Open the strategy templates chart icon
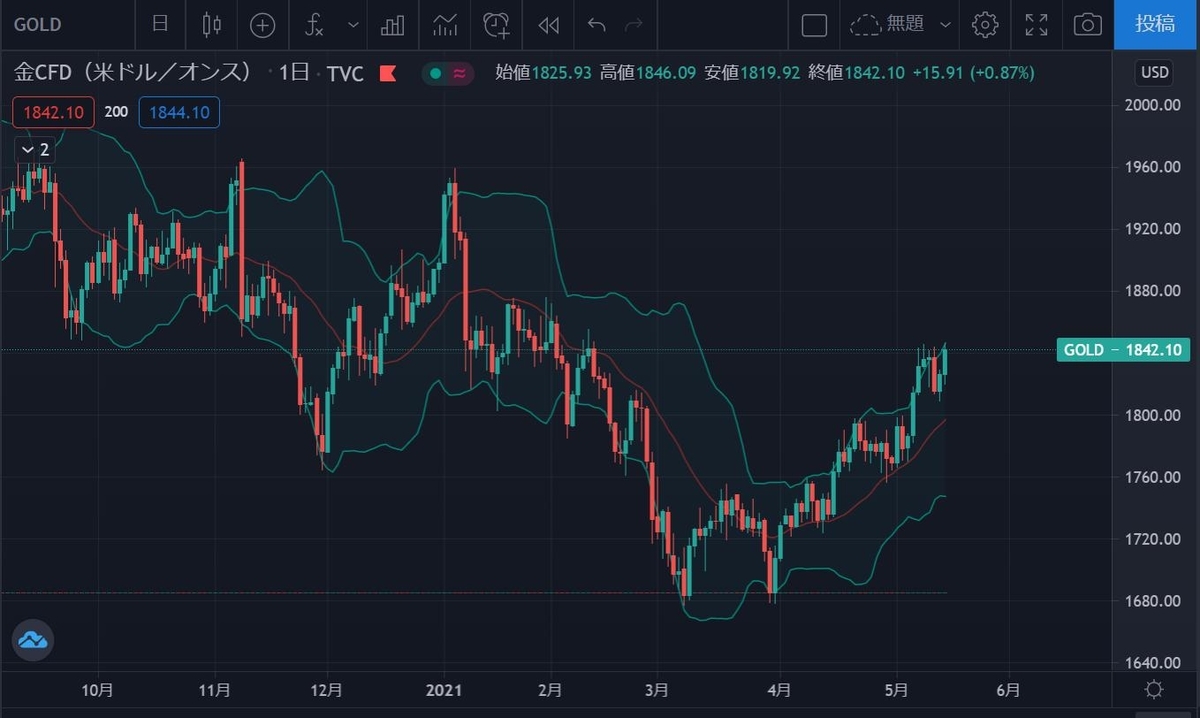1200x718 pixels. coord(445,24)
